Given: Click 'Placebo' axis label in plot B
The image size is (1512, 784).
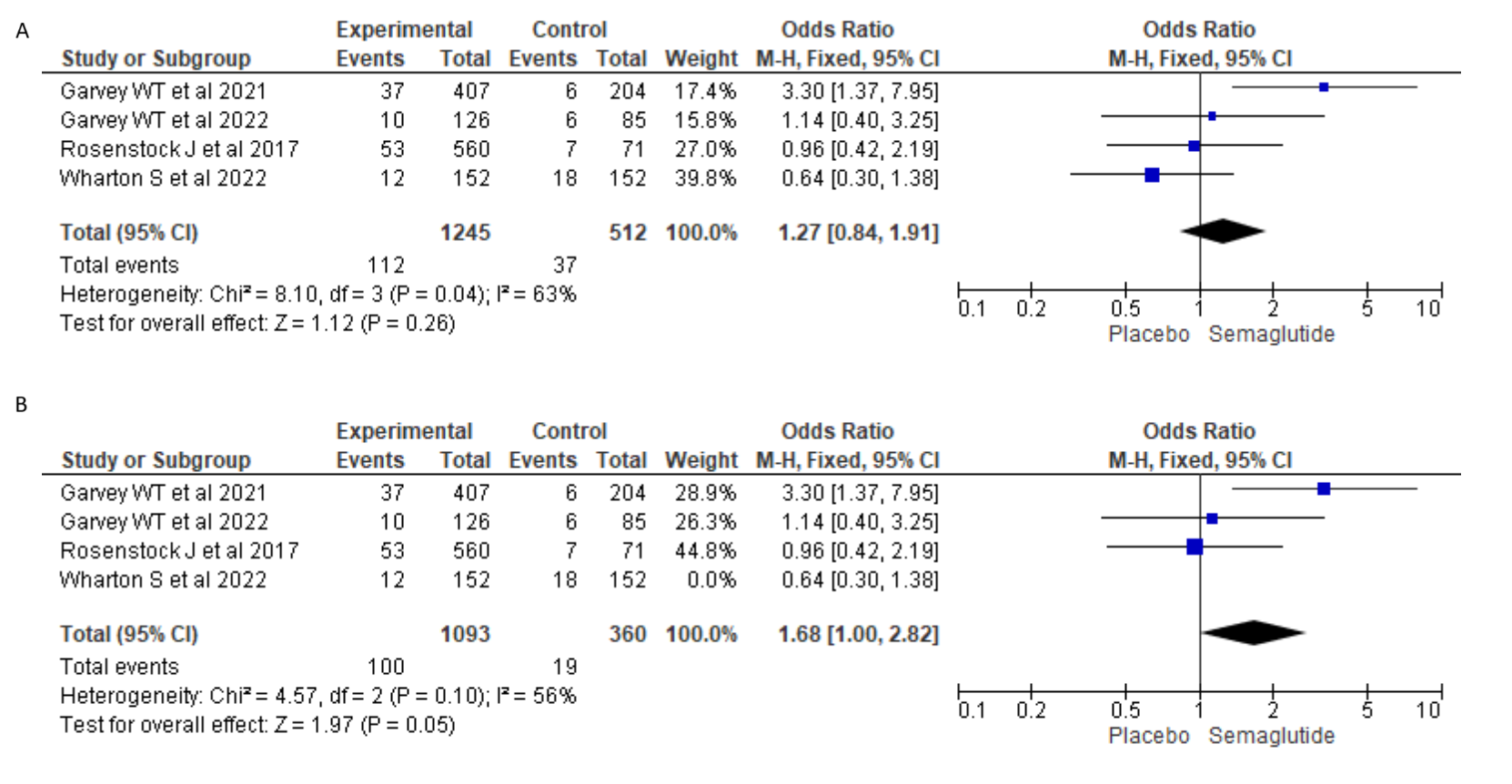Looking at the screenshot, I should [x=1148, y=736].
